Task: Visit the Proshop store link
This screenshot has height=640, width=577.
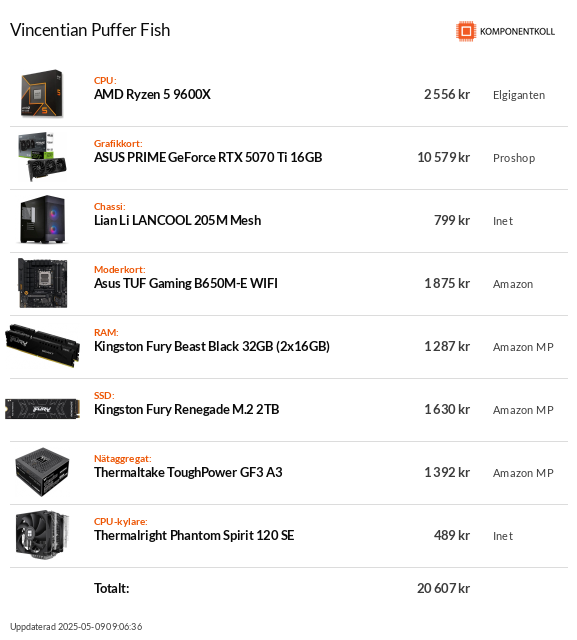Action: click(514, 158)
